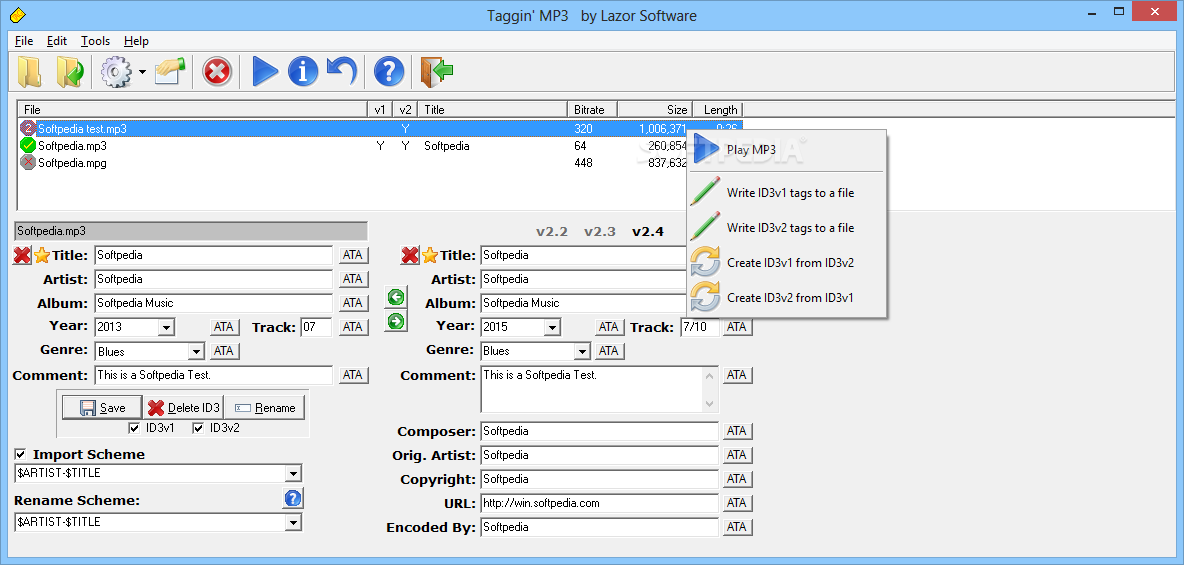Open the Edit menu
Viewport: 1184px width, 565px height.
coord(57,41)
